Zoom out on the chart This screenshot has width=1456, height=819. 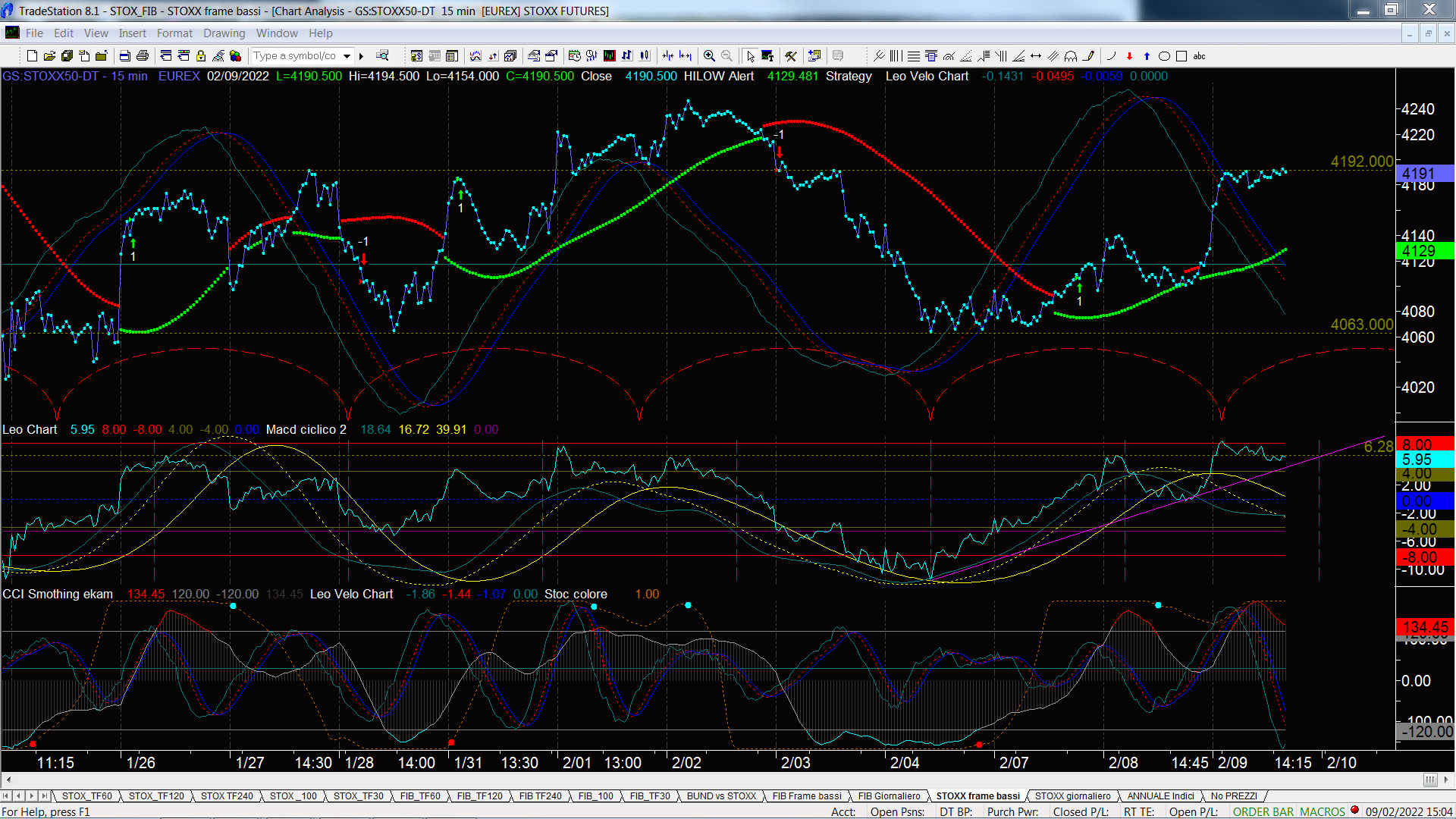pyautogui.click(x=726, y=56)
